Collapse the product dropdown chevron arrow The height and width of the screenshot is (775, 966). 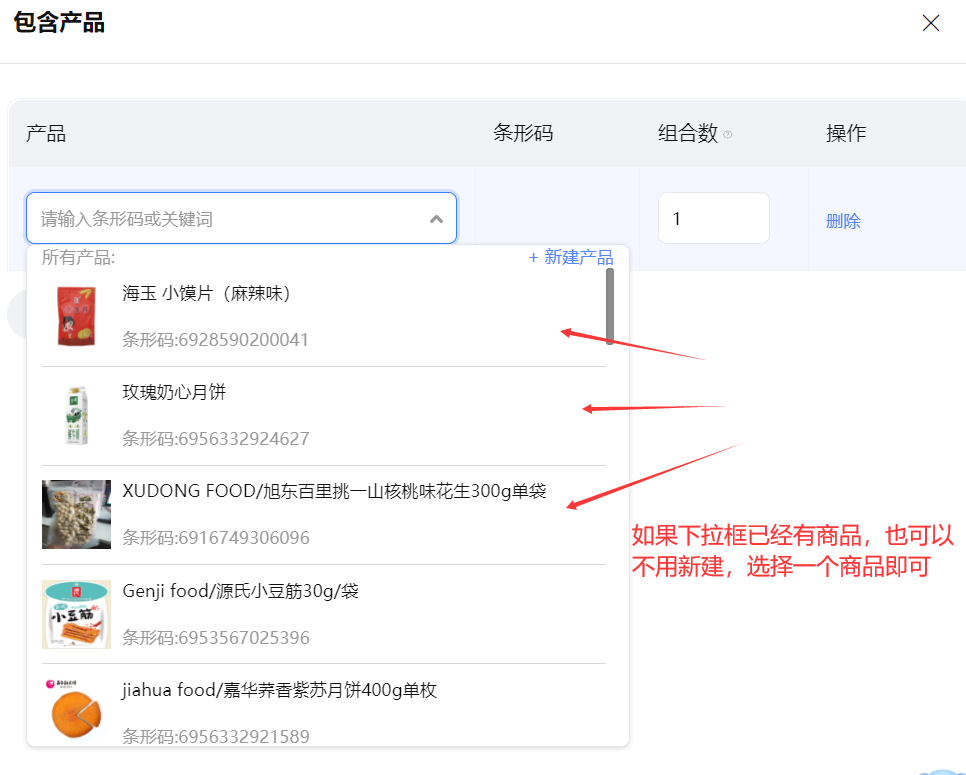coord(436,219)
